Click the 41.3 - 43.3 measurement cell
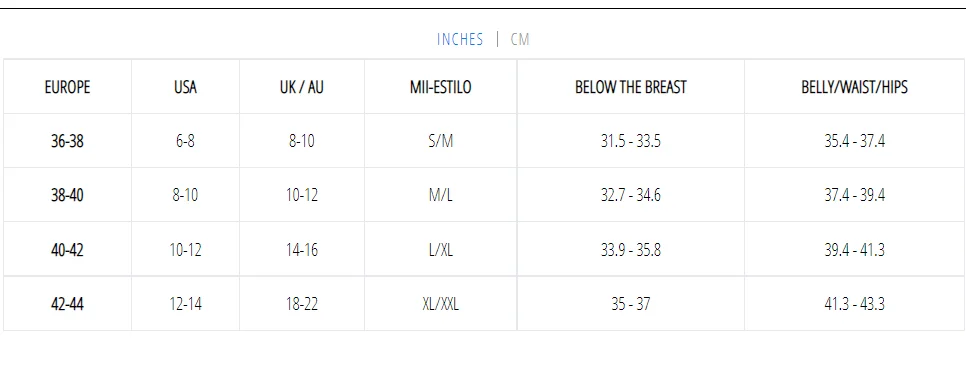The width and height of the screenshot is (966, 366). 854,304
